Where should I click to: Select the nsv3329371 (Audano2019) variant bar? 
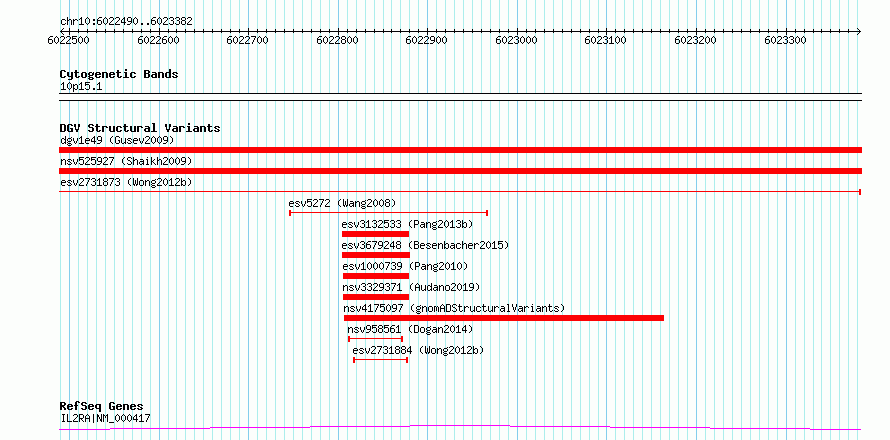[x=376, y=297]
